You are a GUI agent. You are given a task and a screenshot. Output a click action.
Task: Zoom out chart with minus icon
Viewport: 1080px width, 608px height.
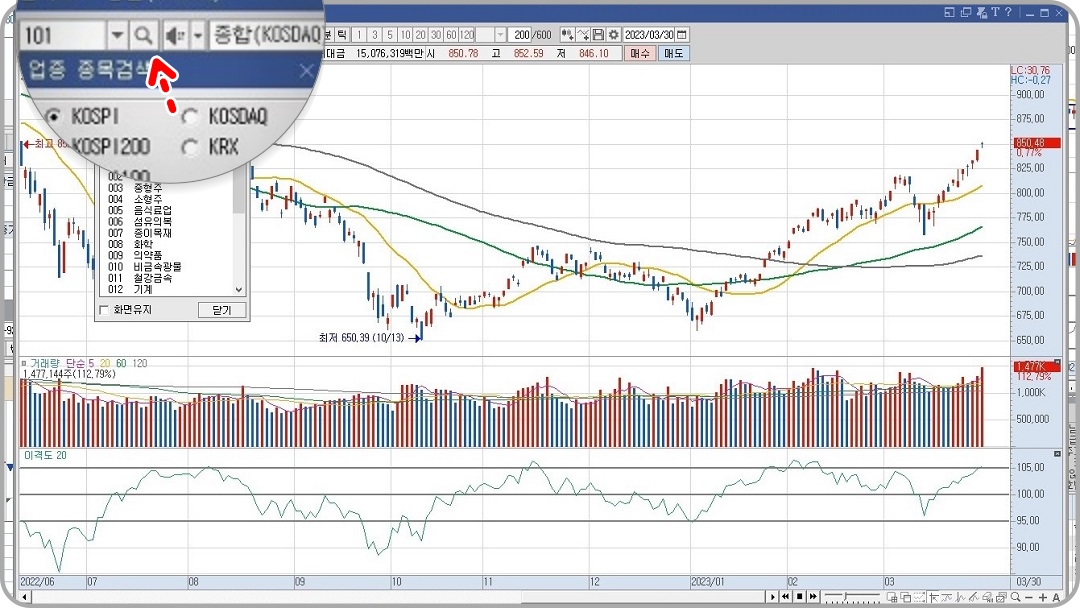pos(1029,598)
